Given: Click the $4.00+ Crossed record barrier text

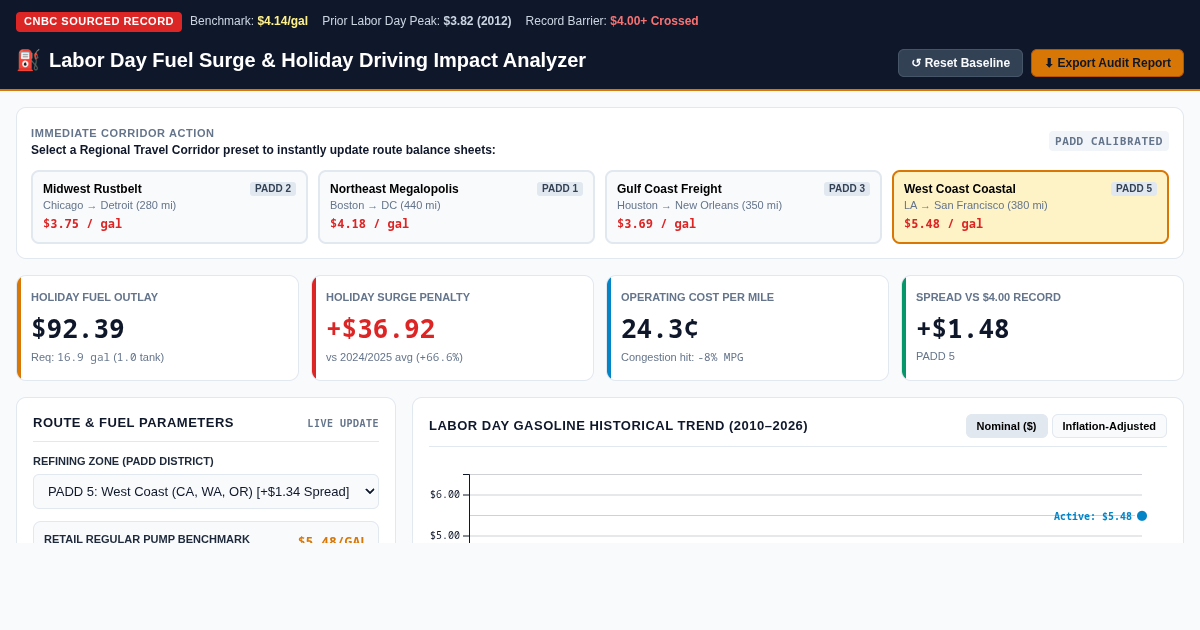Looking at the screenshot, I should 654,21.
